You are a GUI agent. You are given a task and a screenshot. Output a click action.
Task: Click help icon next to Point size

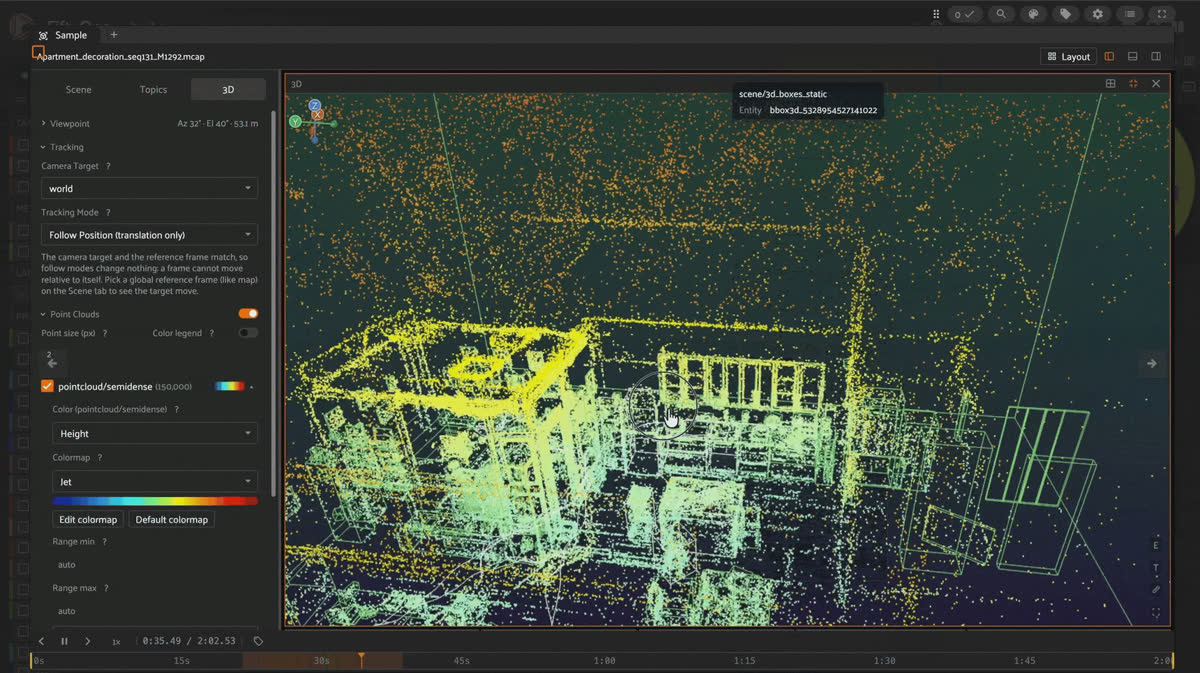[104, 333]
